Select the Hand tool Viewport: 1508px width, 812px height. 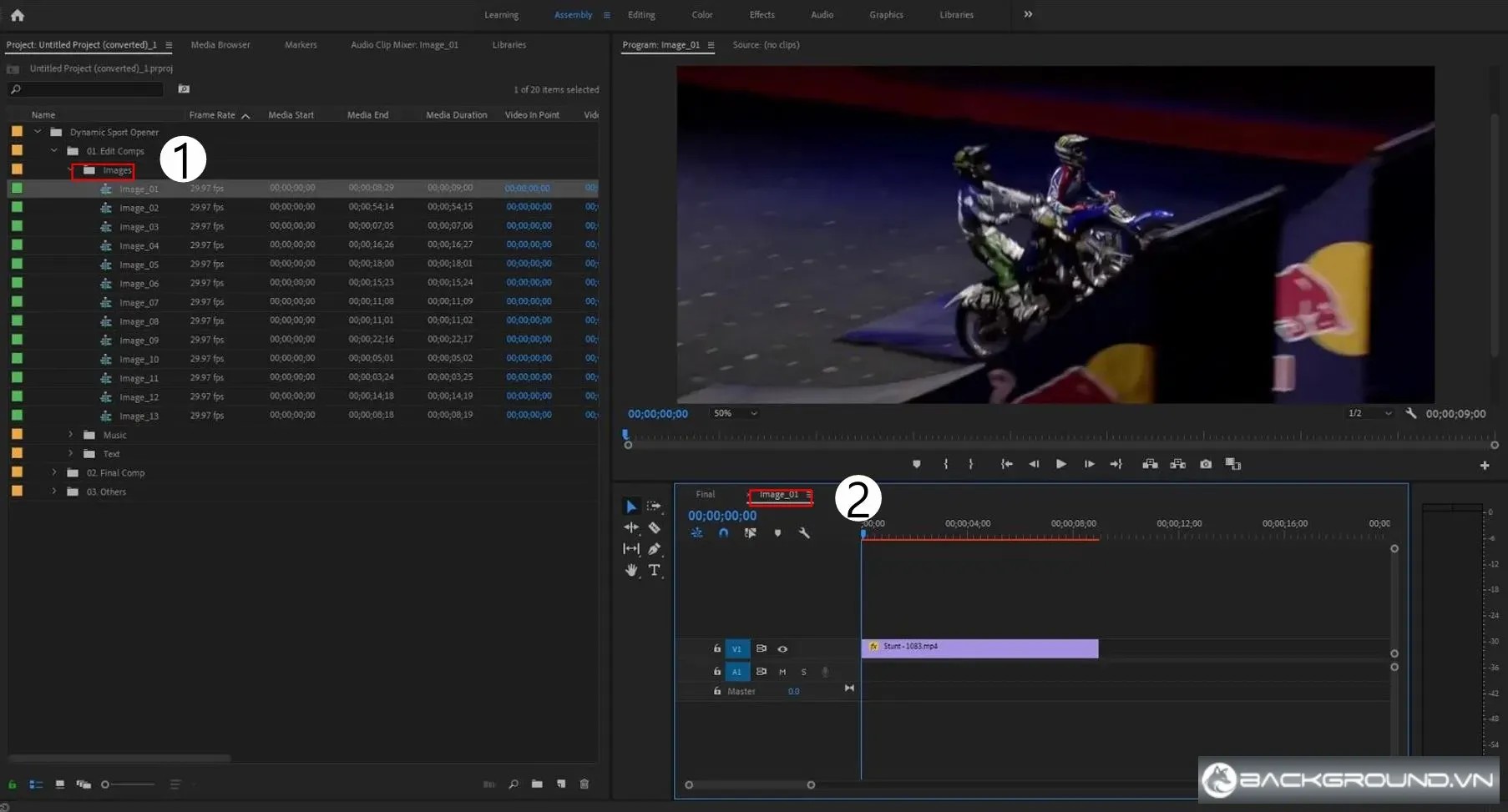[x=631, y=570]
